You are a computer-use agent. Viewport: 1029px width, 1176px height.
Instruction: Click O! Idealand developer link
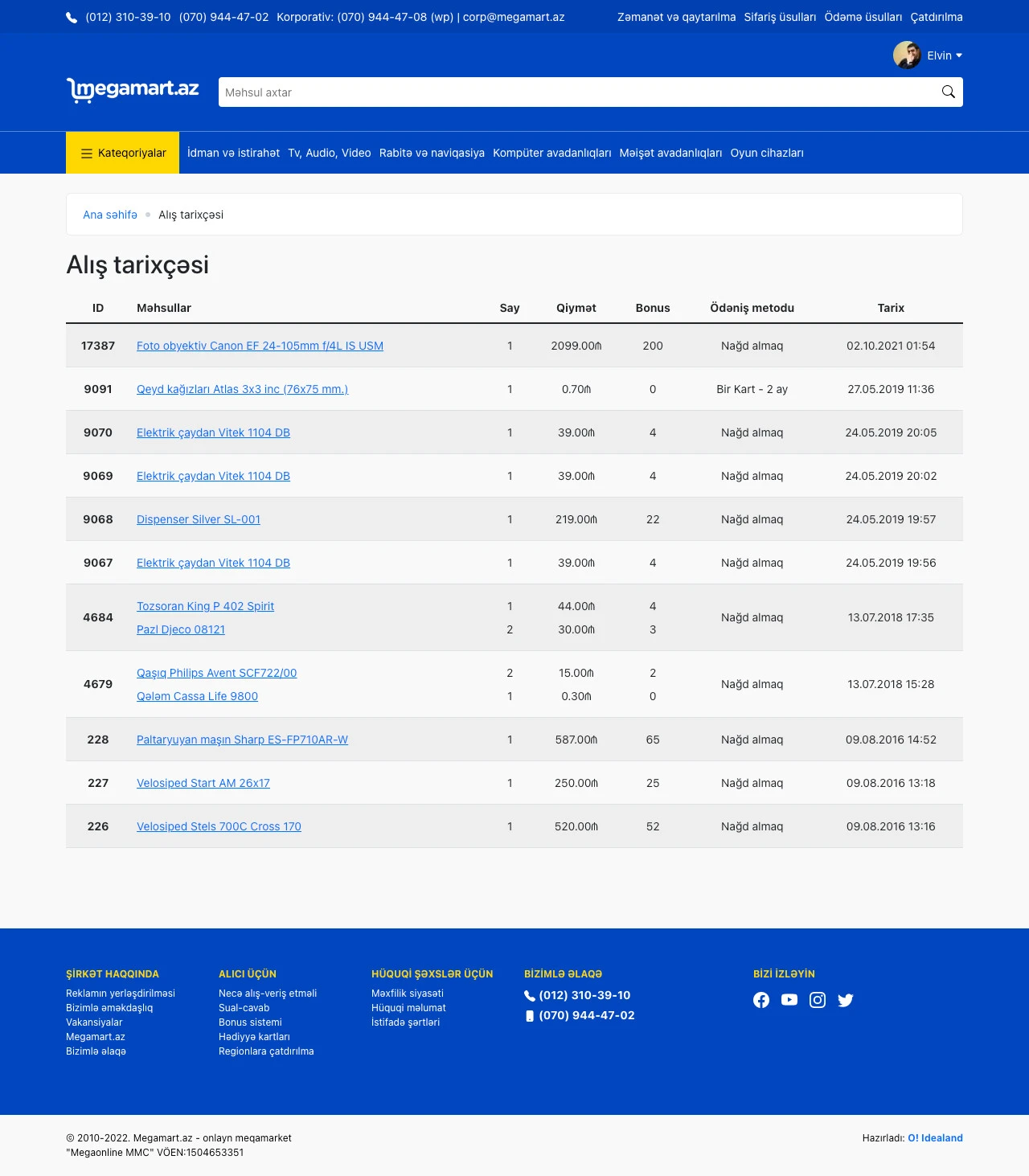click(935, 1138)
